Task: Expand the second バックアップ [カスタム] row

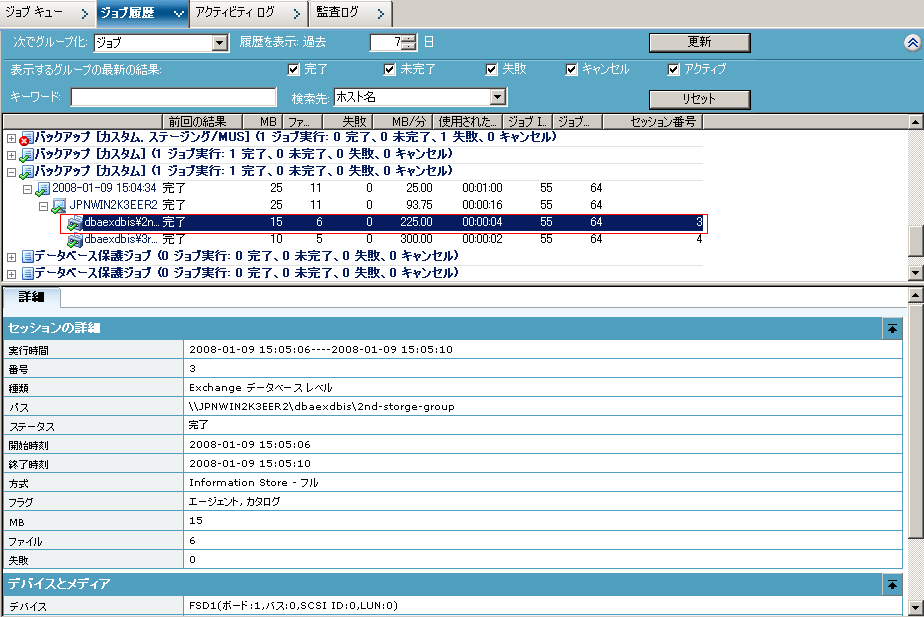Action: pos(11,156)
